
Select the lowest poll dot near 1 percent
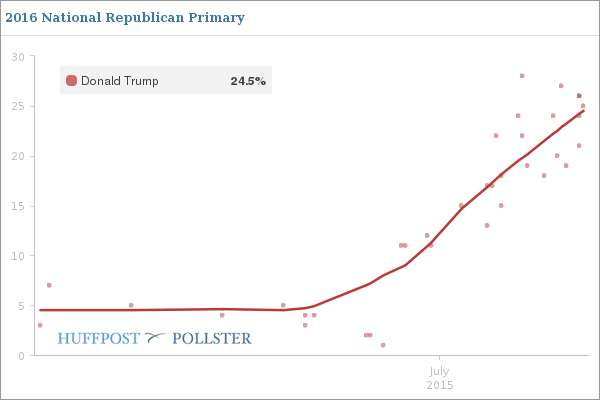pos(383,345)
